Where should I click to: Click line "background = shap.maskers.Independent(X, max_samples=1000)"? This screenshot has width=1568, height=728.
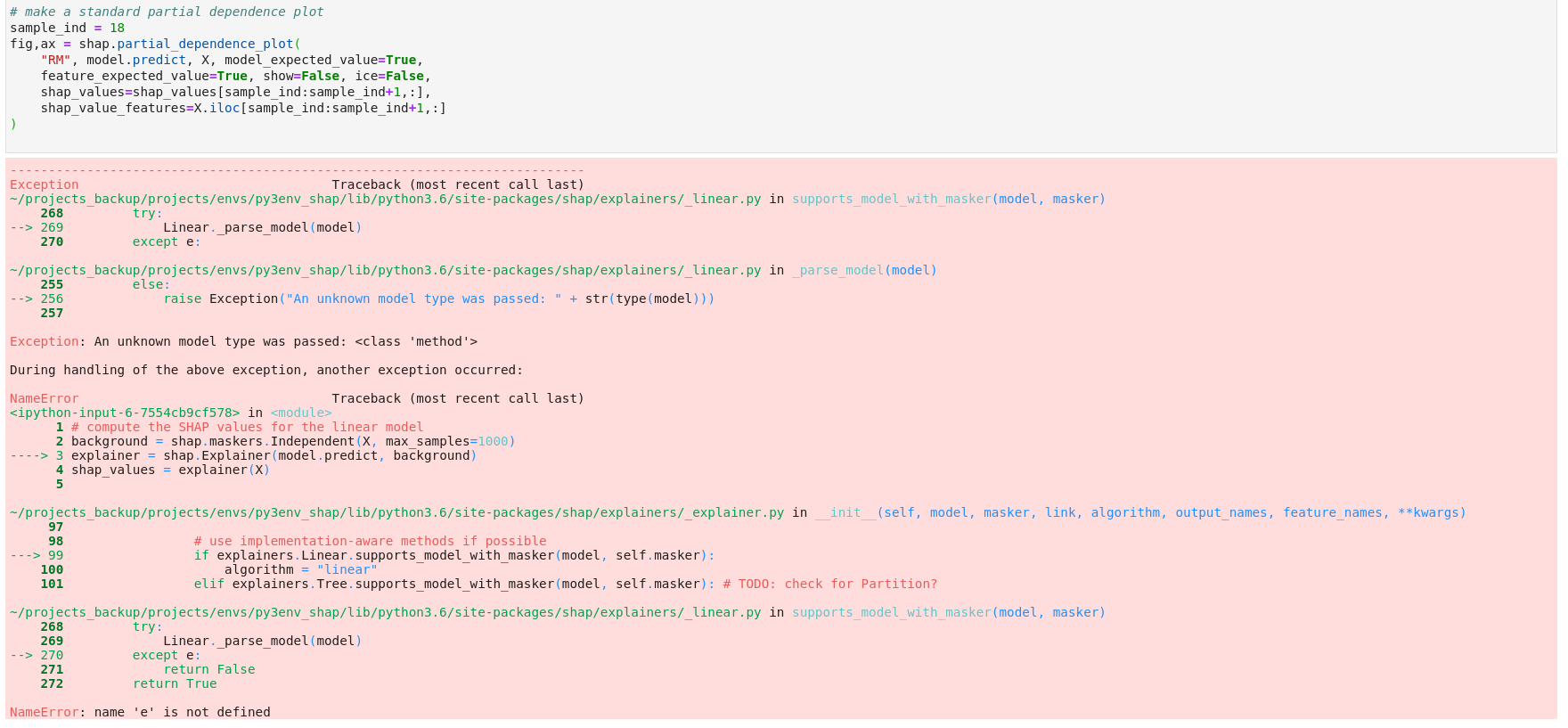click(x=293, y=441)
